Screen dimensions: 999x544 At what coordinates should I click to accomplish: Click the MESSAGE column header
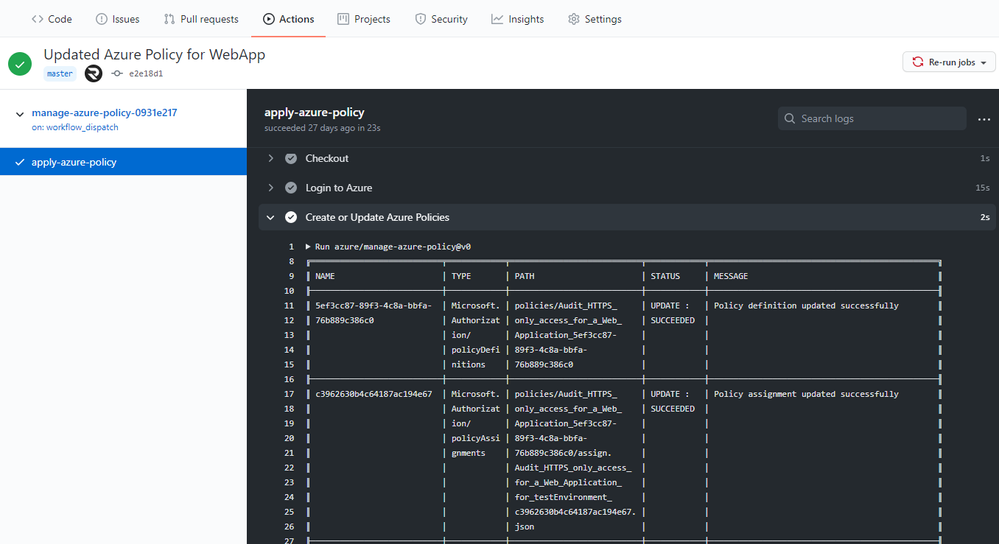click(x=731, y=276)
